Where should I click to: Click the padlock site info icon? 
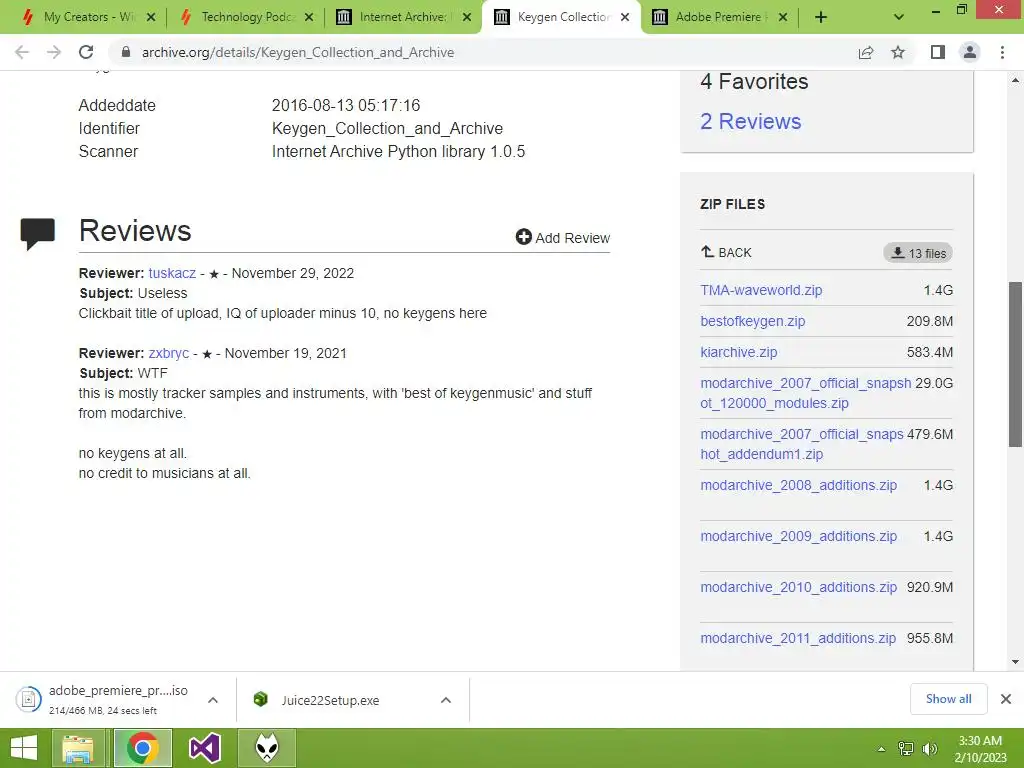click(126, 52)
